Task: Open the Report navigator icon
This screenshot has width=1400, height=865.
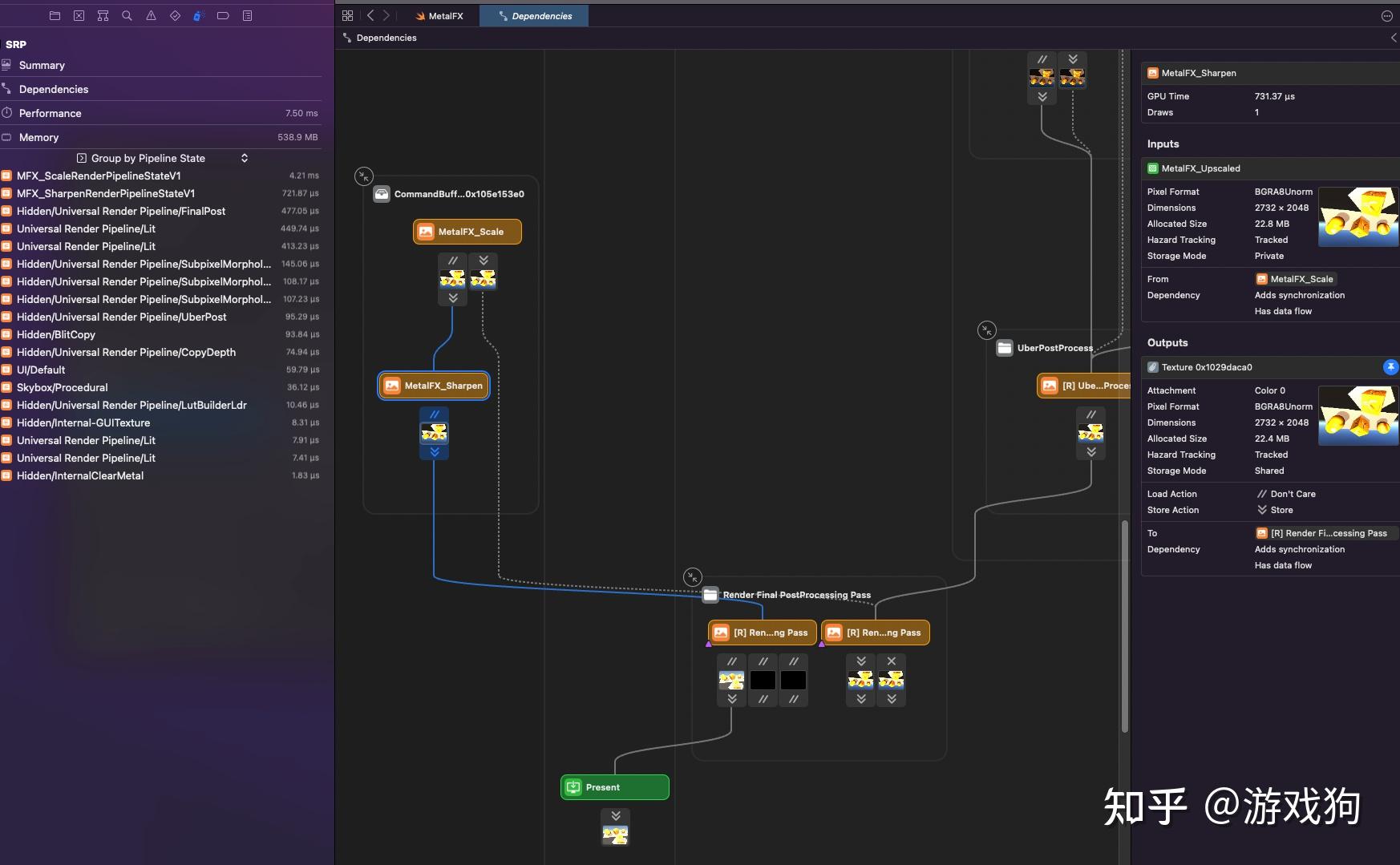Action: pos(247,15)
